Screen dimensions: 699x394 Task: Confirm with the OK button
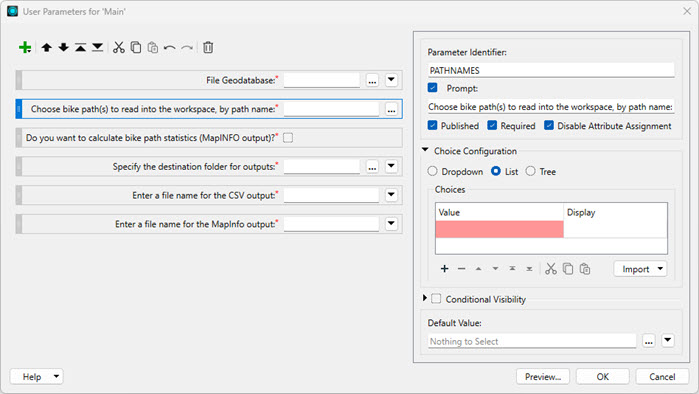tap(603, 377)
